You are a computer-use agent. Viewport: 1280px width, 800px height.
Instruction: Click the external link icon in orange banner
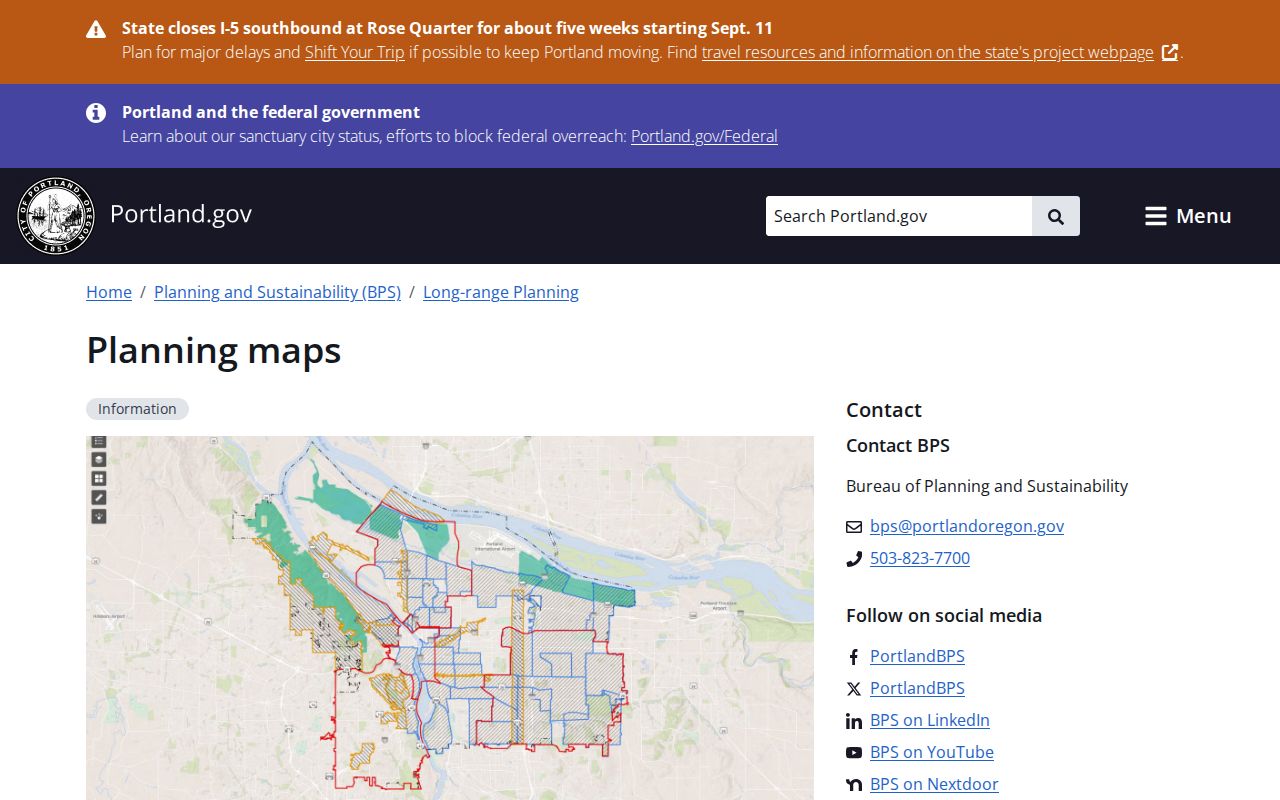tap(1170, 53)
